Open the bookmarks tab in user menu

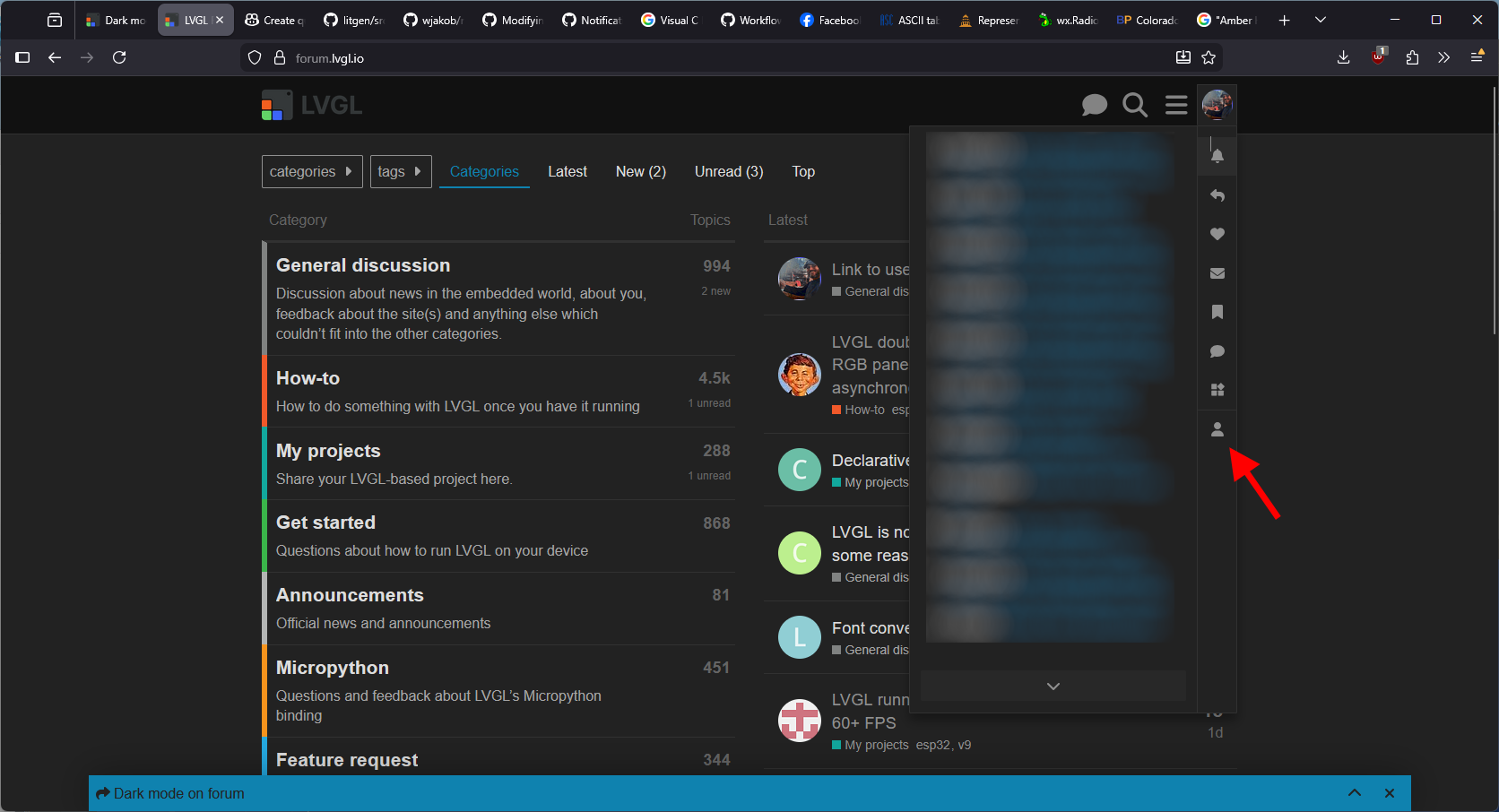click(x=1217, y=312)
